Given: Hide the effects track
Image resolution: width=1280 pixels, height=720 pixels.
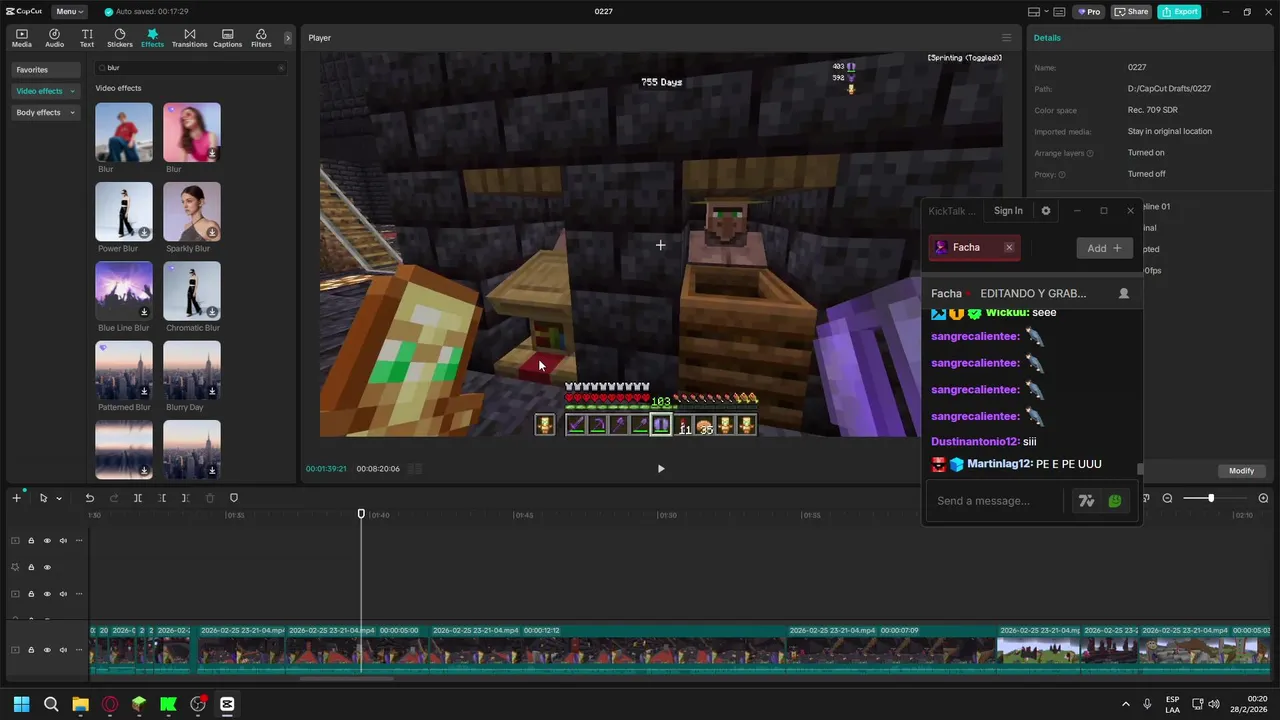Looking at the screenshot, I should pos(47,567).
